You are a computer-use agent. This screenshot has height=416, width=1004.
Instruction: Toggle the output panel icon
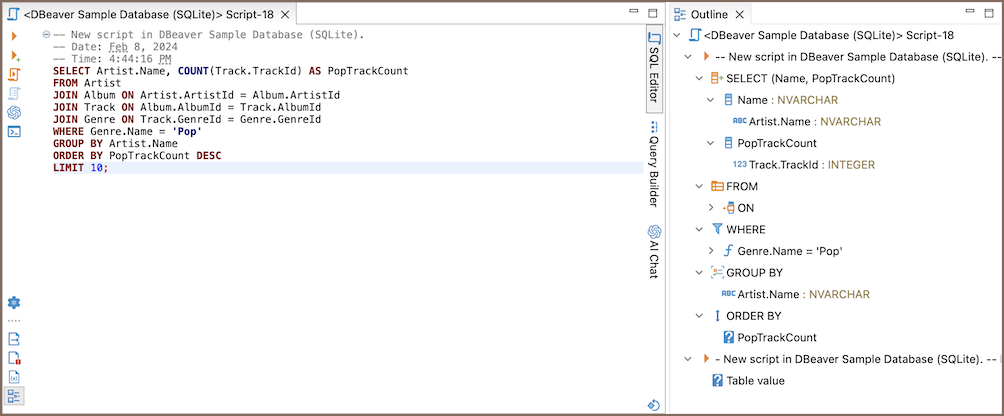14,339
